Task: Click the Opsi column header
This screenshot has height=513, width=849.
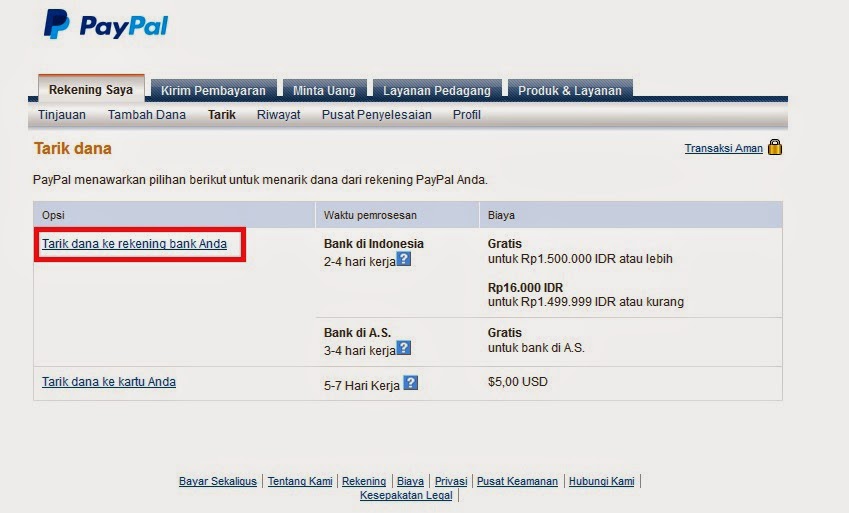Action: [x=53, y=215]
